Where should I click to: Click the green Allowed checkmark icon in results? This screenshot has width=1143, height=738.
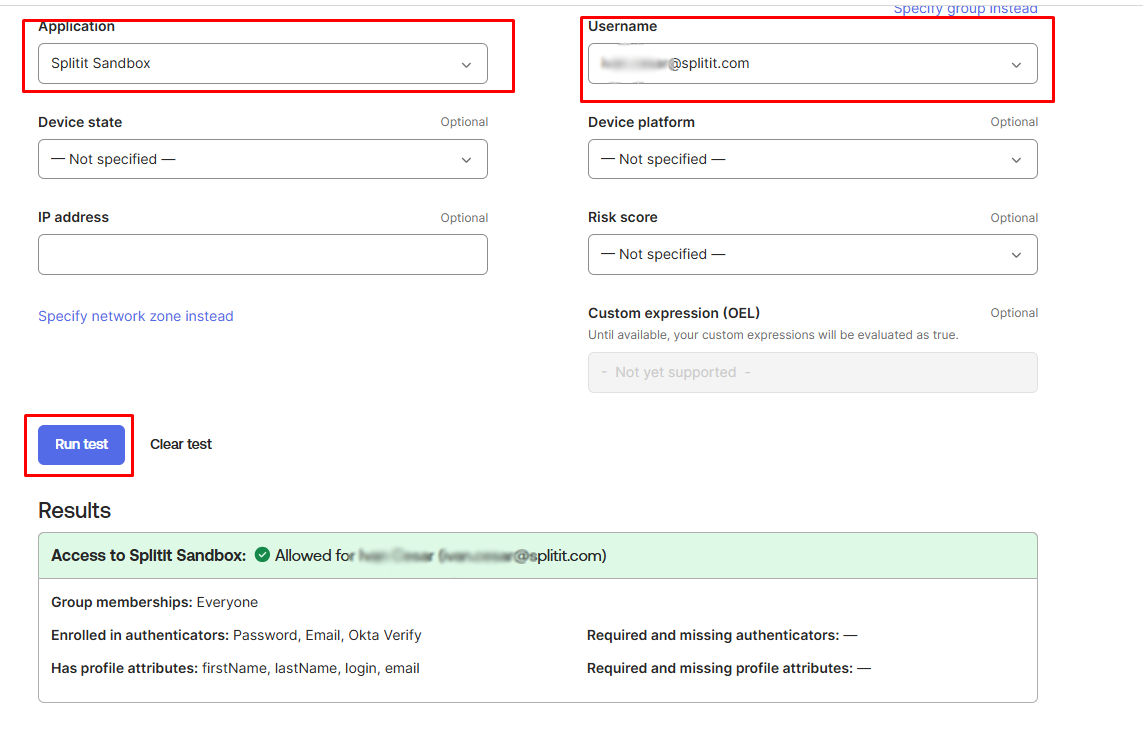[262, 555]
